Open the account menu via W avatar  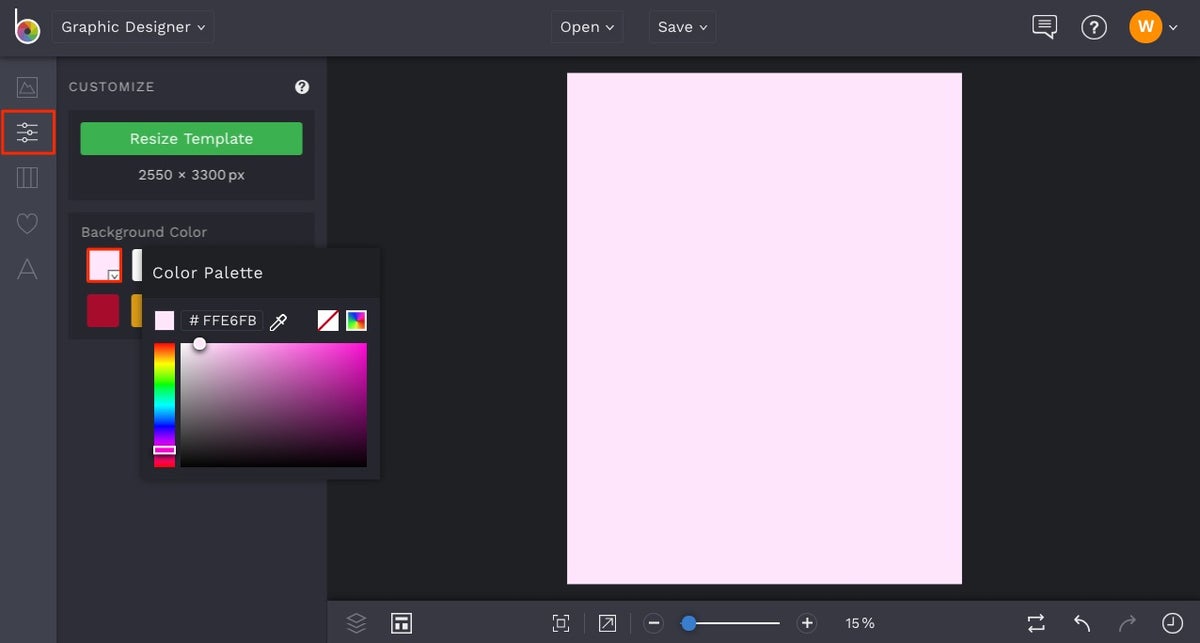(x=1146, y=26)
